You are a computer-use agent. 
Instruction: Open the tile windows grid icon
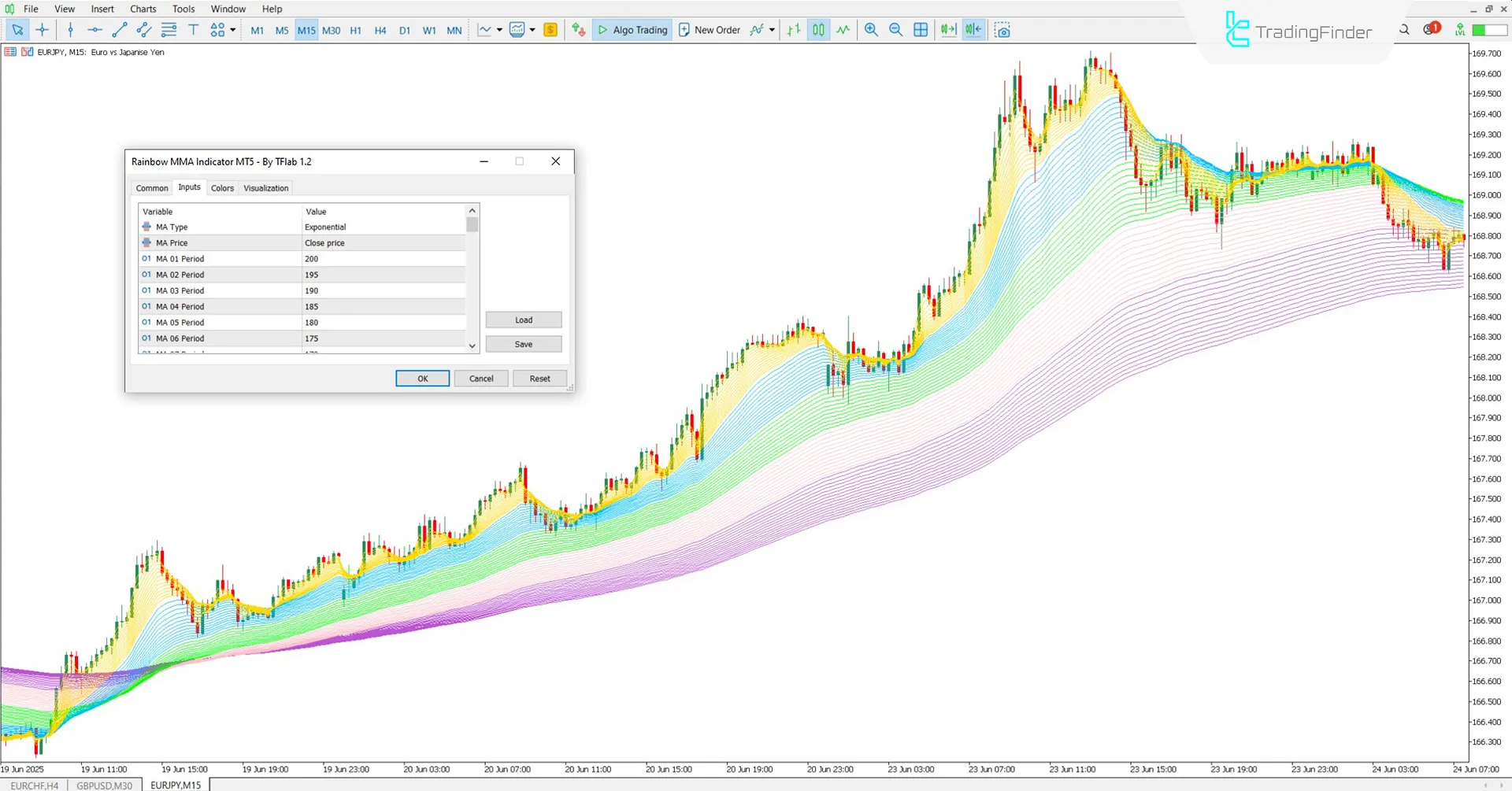click(x=920, y=29)
